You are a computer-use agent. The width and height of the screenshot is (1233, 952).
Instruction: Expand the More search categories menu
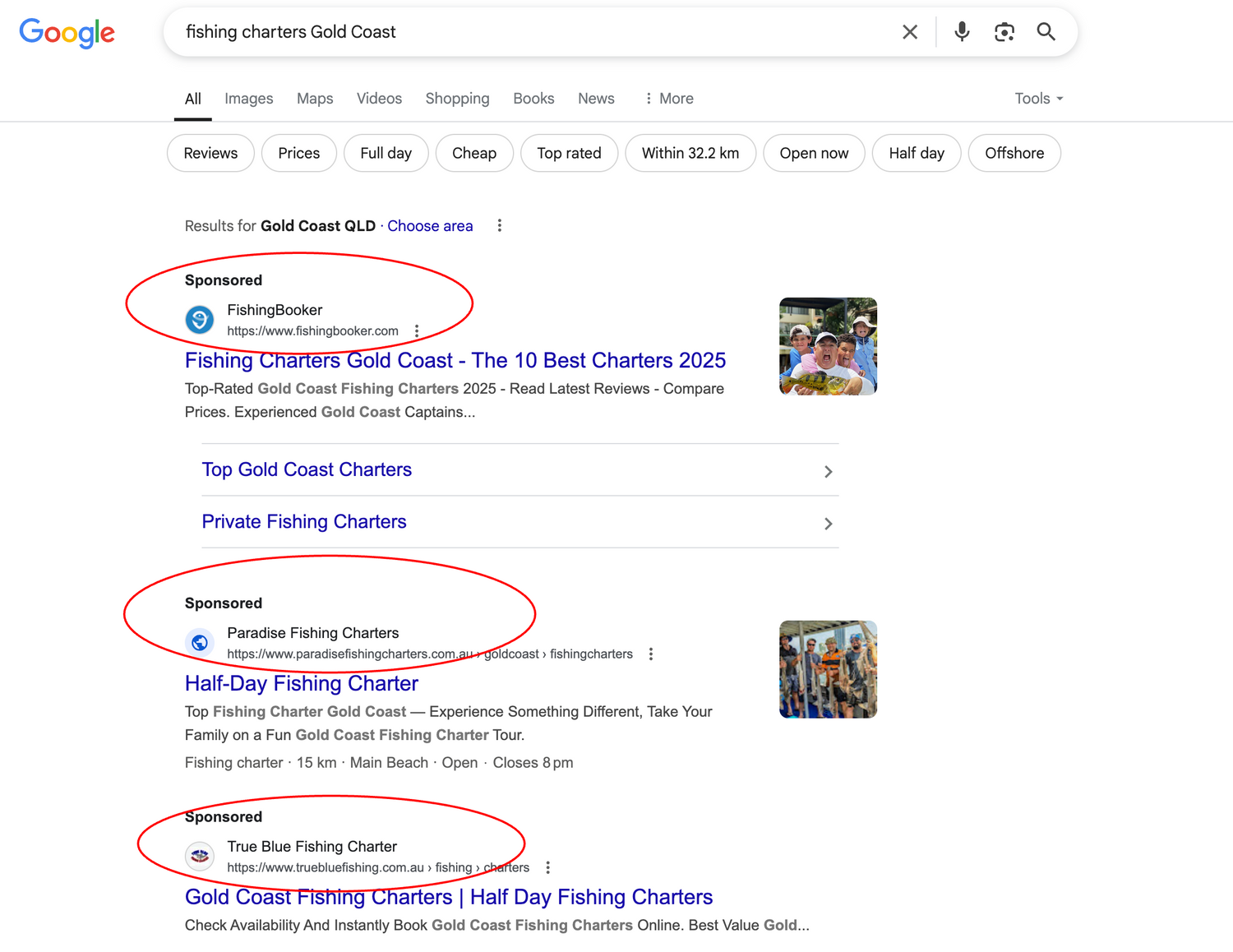pyautogui.click(x=669, y=99)
